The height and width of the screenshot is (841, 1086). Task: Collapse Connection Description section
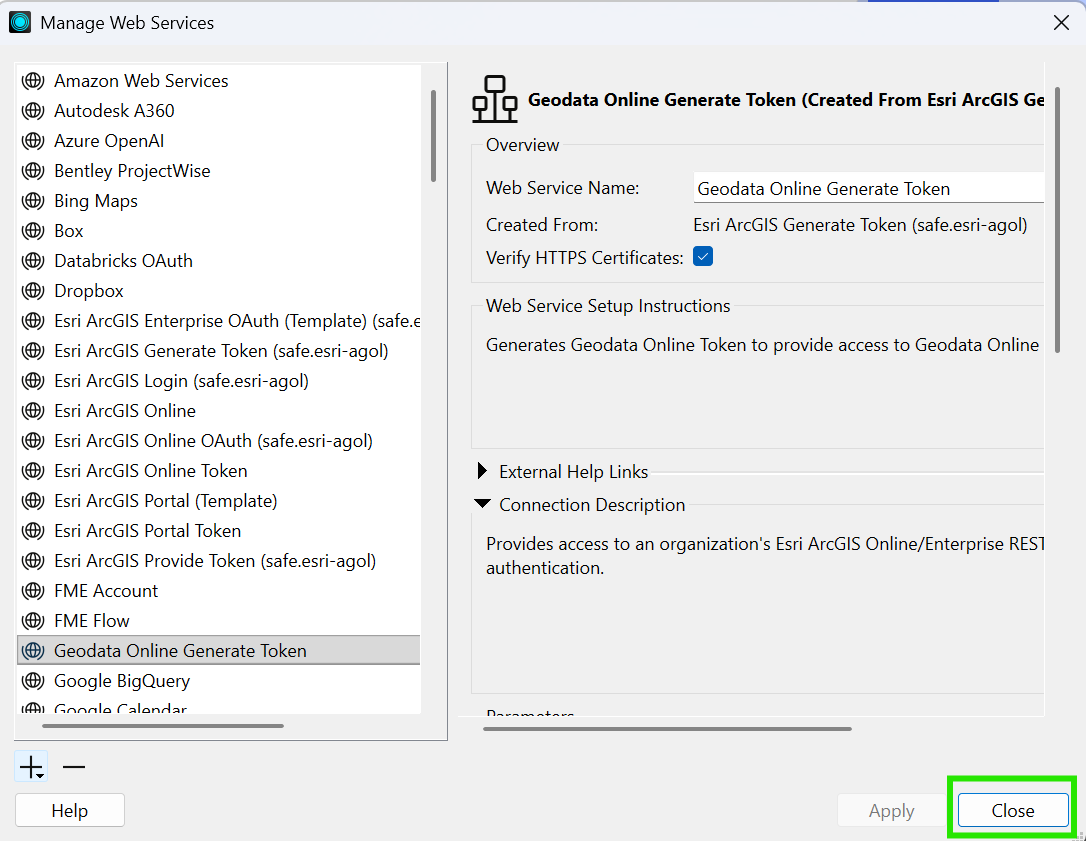[x=483, y=504]
